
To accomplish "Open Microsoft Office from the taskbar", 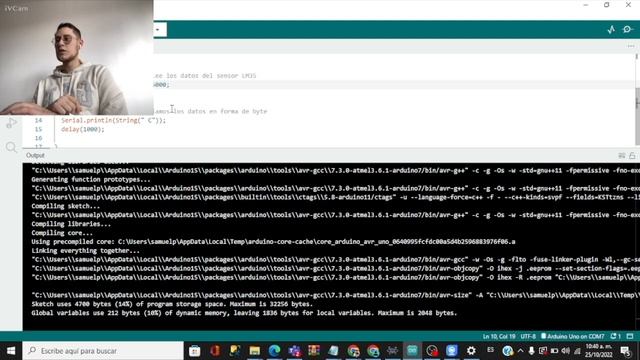I will pyautogui.click(x=215, y=351).
